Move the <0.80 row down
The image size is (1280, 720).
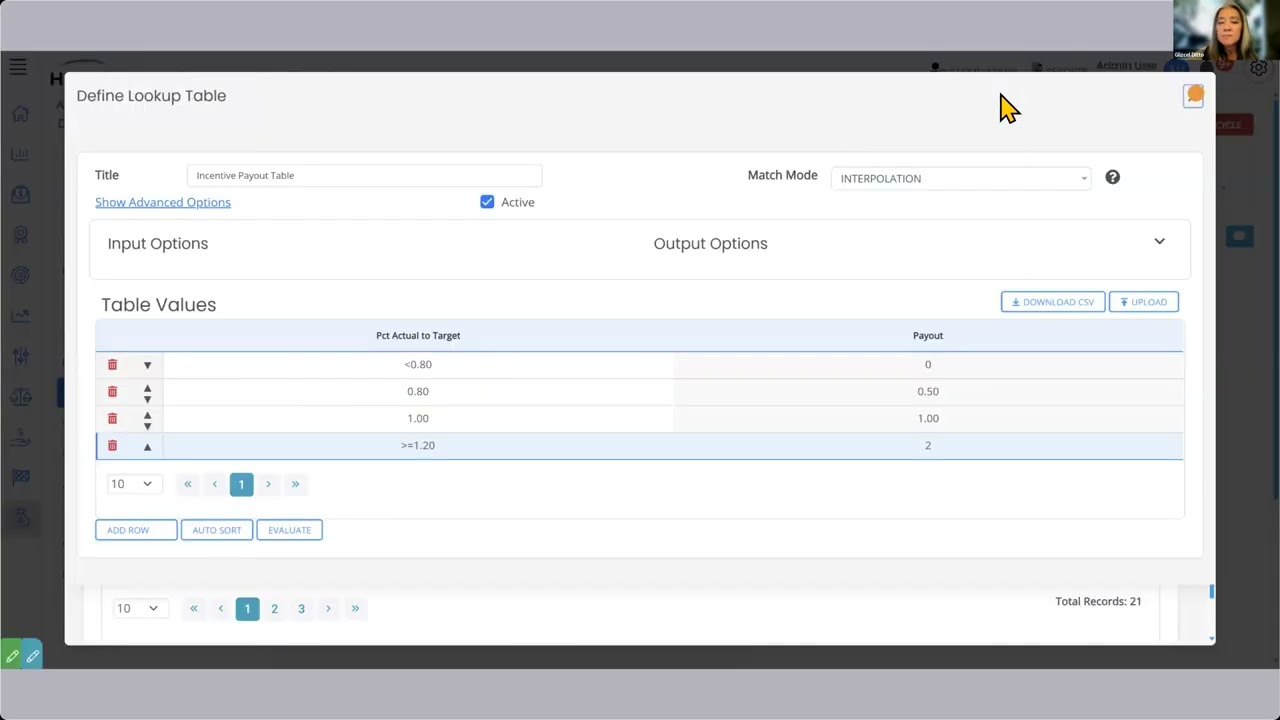click(x=147, y=366)
